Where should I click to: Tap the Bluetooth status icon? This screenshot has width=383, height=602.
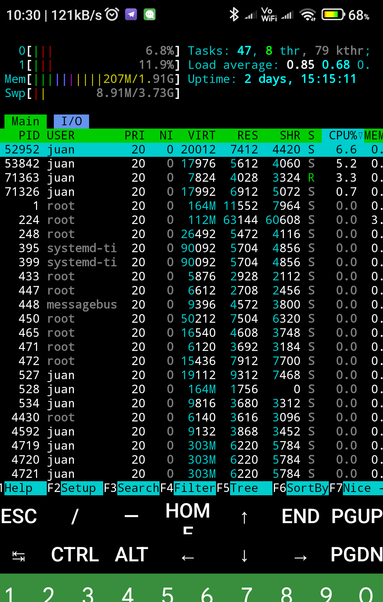coord(233,15)
